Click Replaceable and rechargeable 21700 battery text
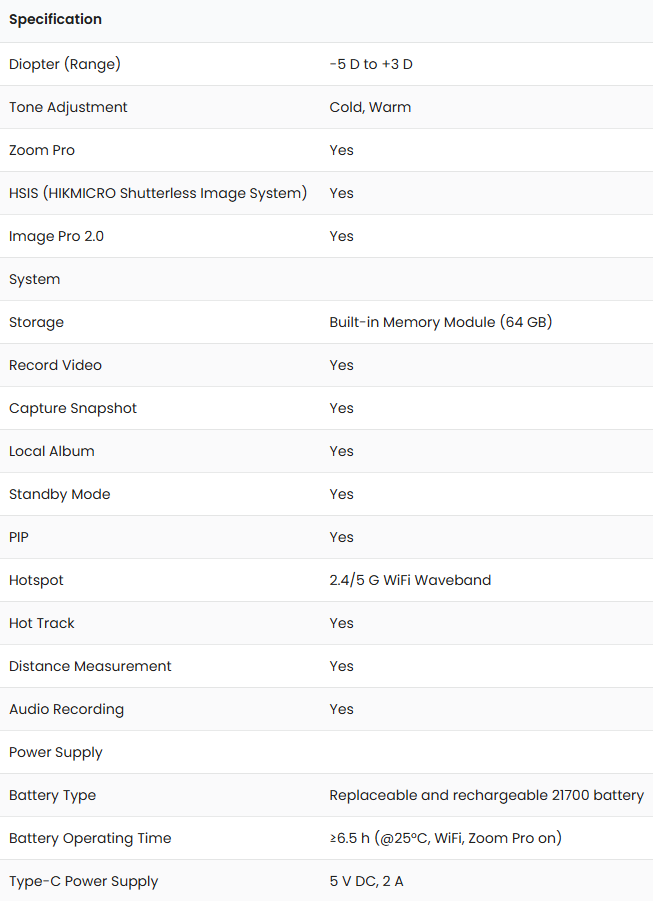This screenshot has width=653, height=901. [487, 795]
